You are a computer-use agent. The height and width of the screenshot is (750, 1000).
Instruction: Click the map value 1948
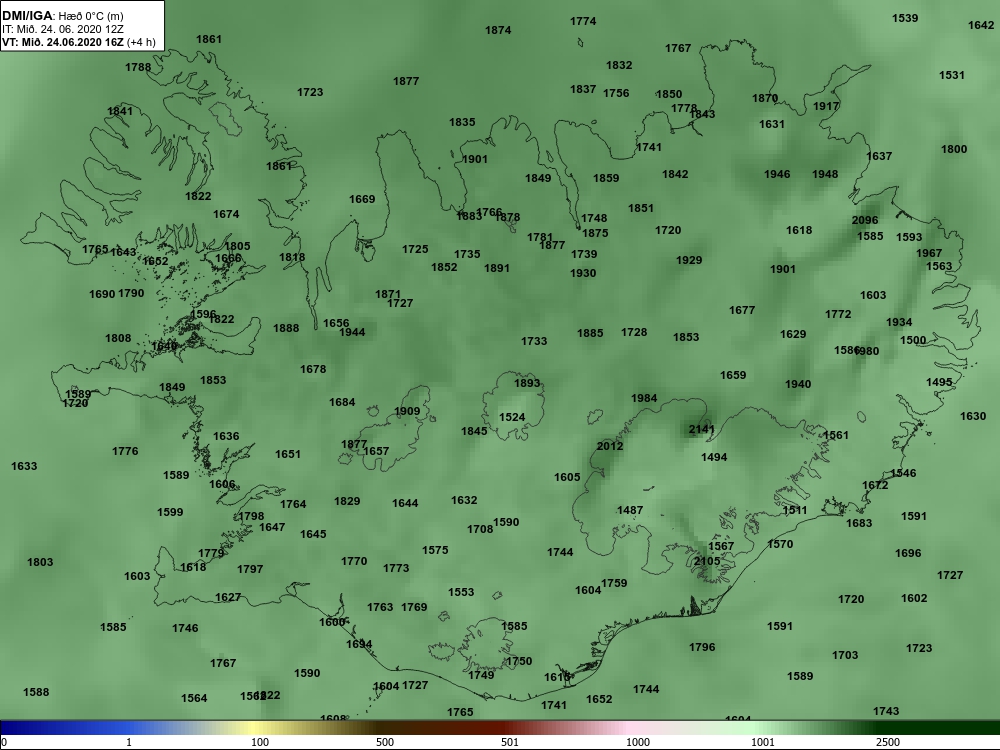coord(825,174)
